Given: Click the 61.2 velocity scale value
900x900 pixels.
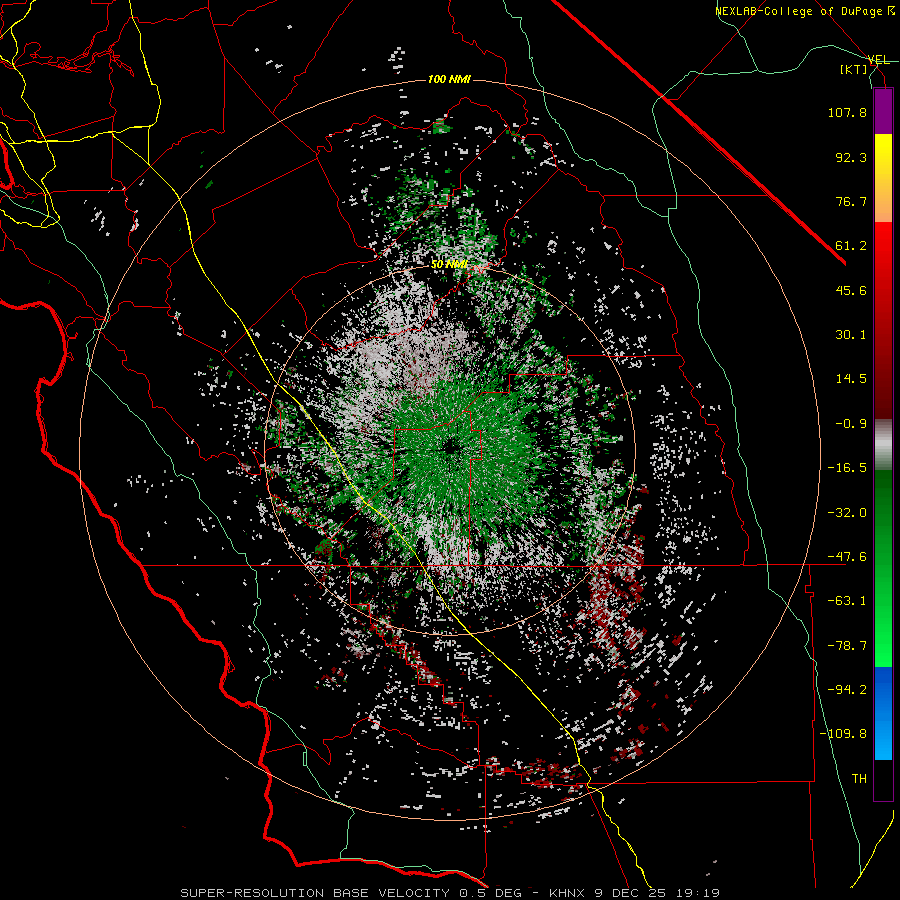Looking at the screenshot, I should pos(851,246).
